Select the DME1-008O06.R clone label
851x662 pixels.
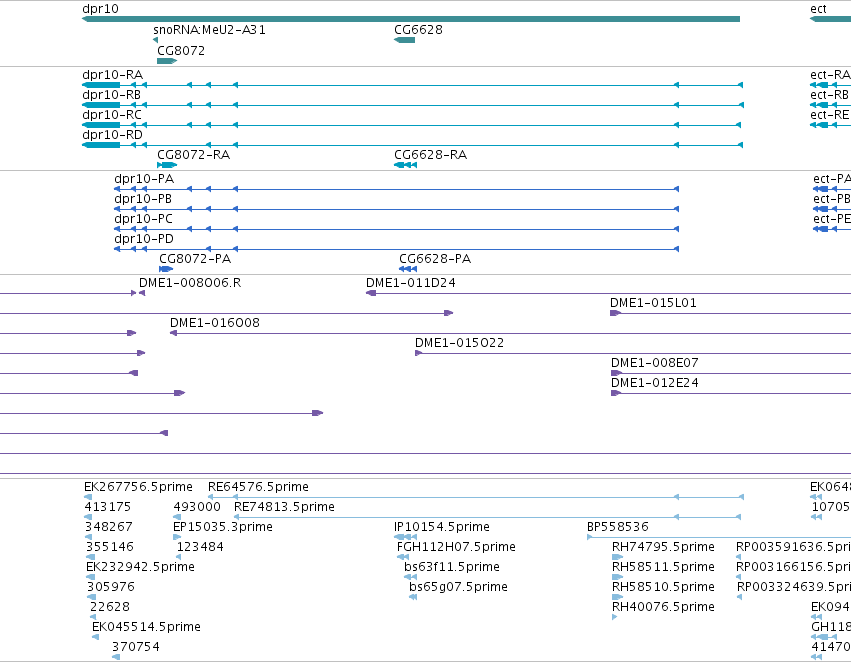(190, 283)
